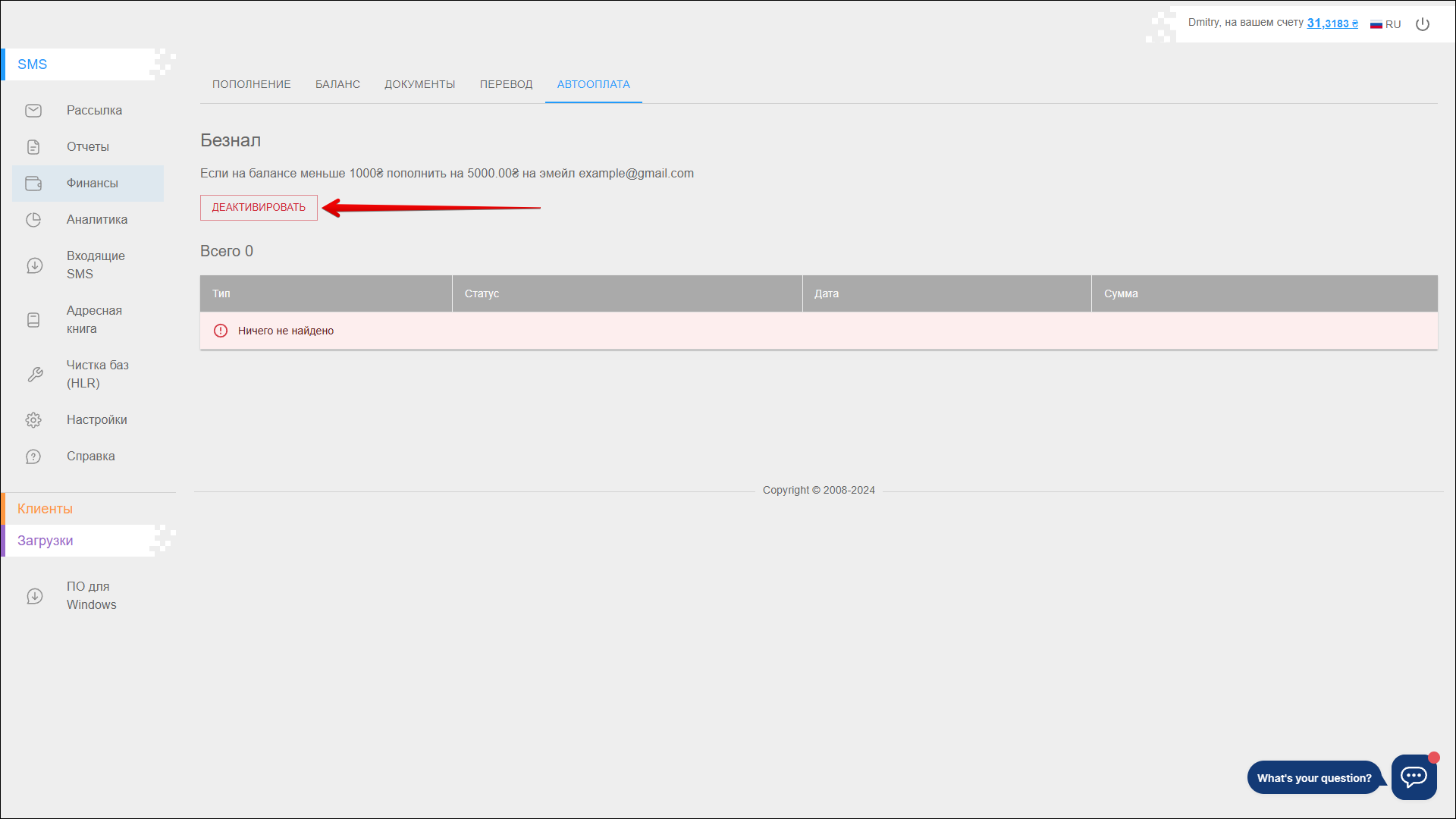Click the power logout icon
The image size is (1456, 819).
pos(1423,24)
